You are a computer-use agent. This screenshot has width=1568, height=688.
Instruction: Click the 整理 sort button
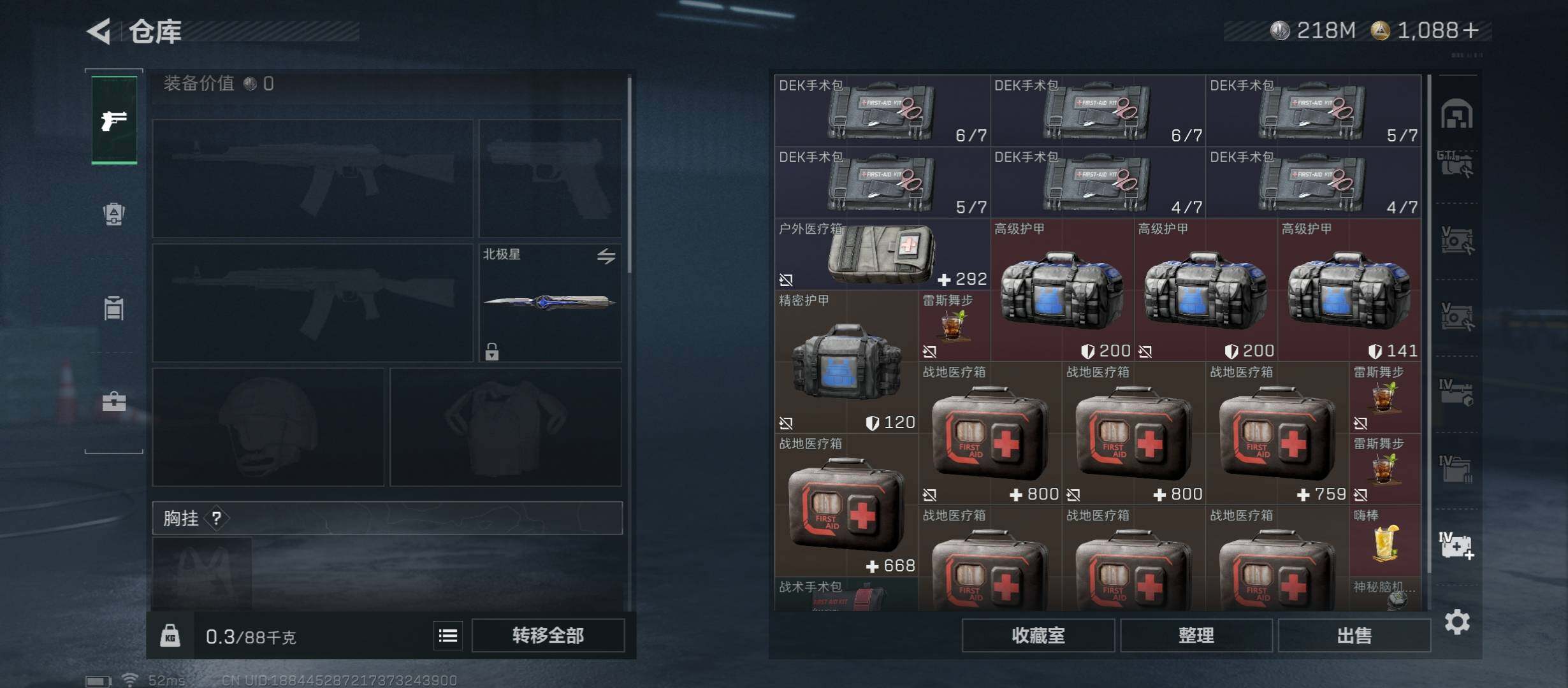click(1196, 635)
